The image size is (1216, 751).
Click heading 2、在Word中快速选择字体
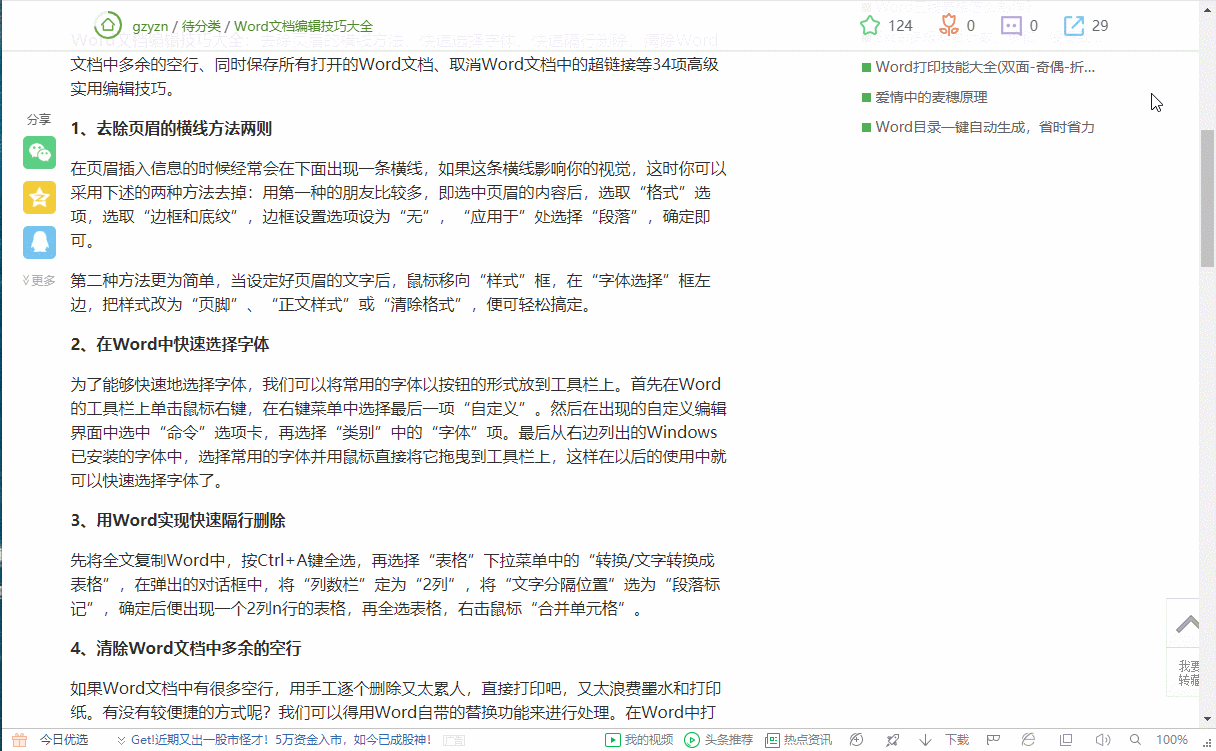[x=170, y=344]
